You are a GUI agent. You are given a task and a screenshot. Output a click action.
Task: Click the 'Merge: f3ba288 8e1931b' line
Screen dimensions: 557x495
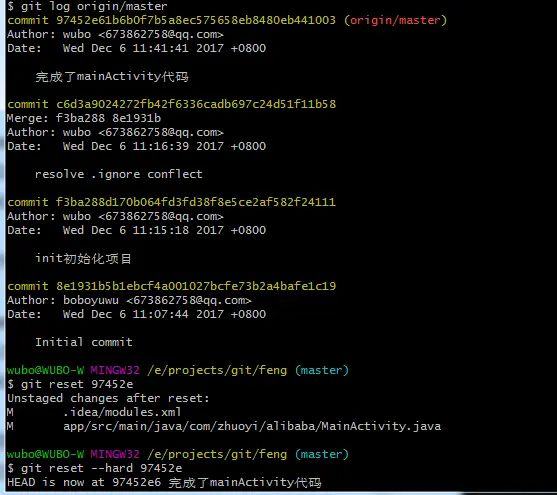tap(84, 118)
